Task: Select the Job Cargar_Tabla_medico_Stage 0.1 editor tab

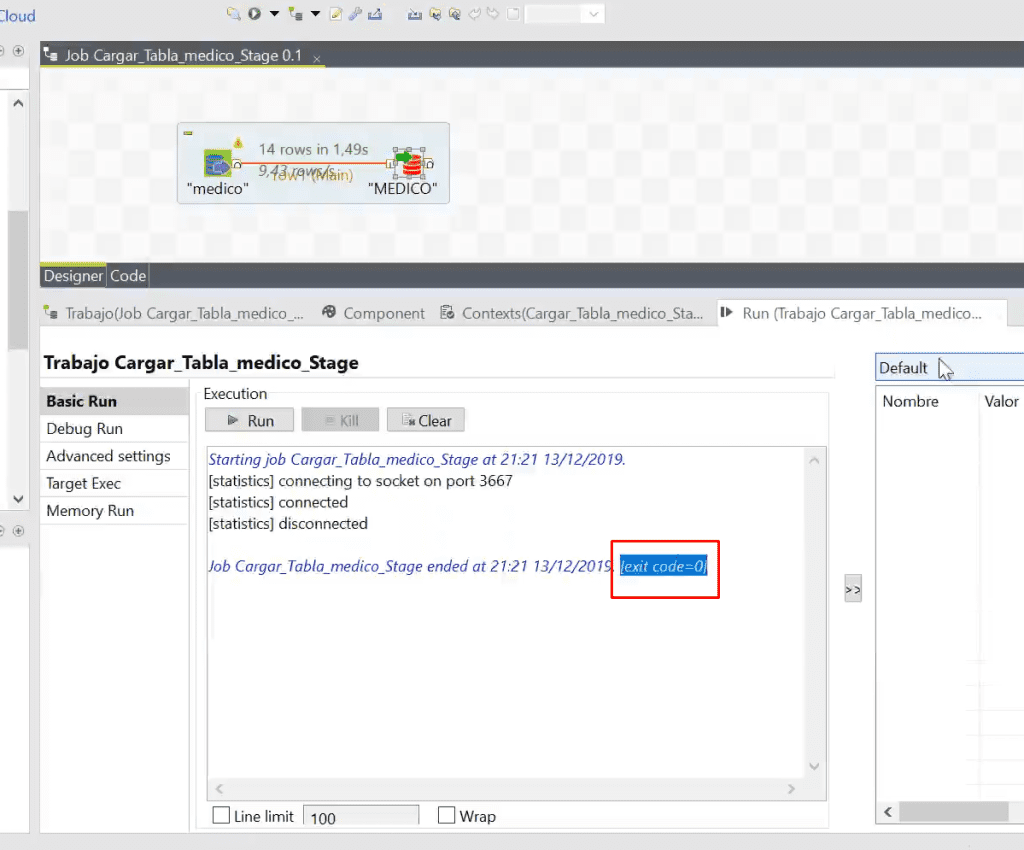Action: pyautogui.click(x=183, y=55)
